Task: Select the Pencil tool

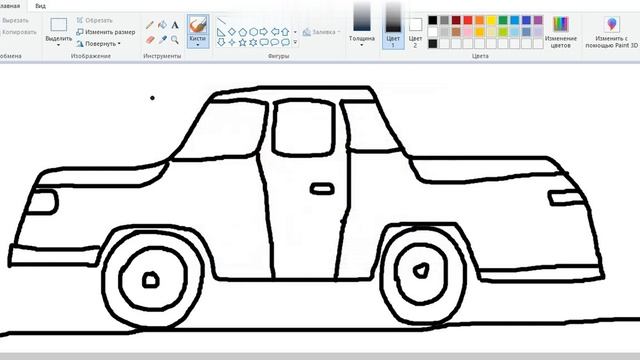Action: 150,25
